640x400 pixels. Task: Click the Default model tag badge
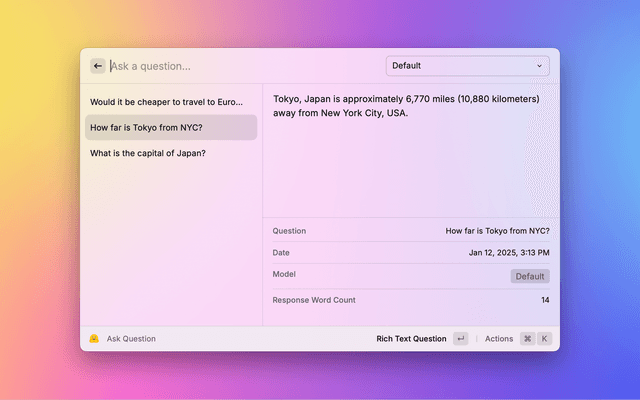pyautogui.click(x=530, y=276)
